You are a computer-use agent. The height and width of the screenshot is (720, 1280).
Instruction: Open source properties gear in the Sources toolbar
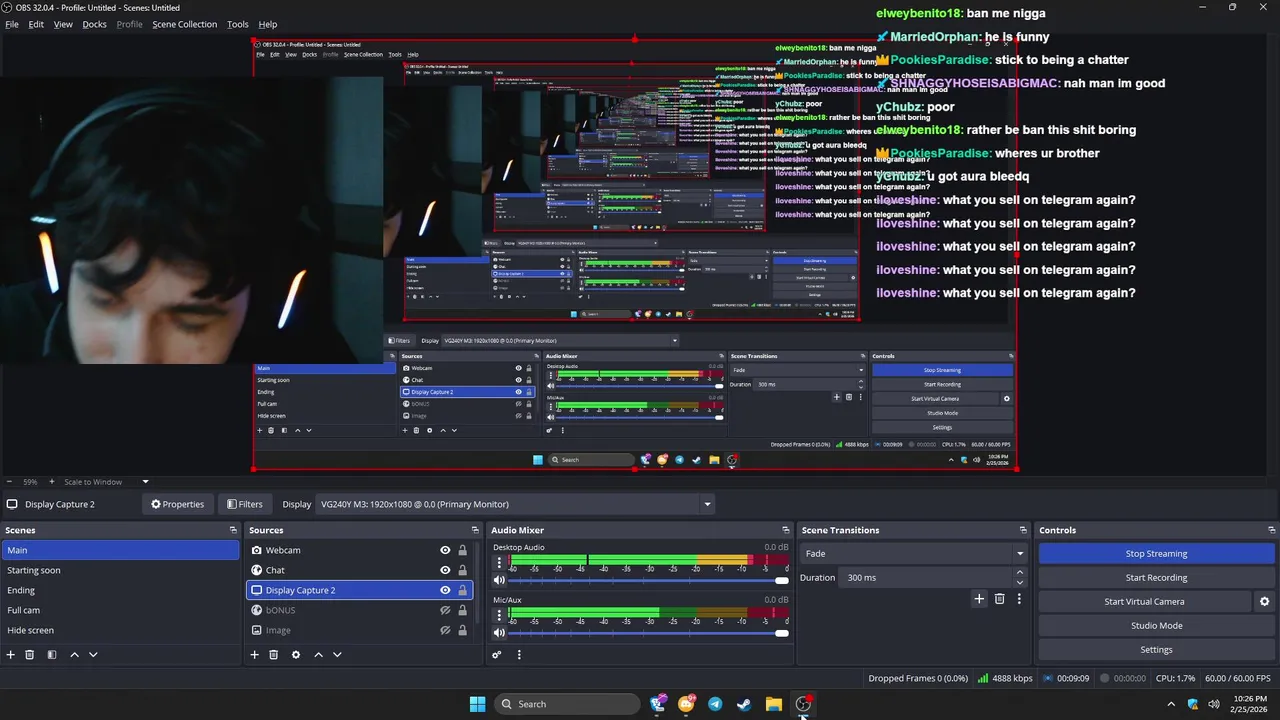click(296, 654)
